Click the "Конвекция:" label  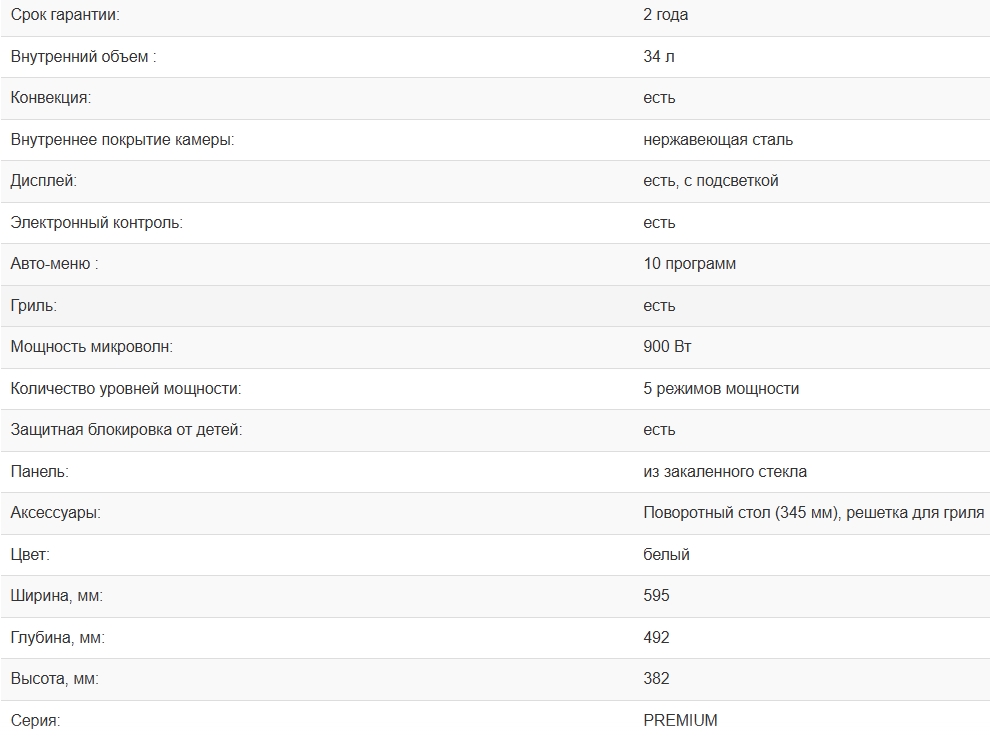50,98
